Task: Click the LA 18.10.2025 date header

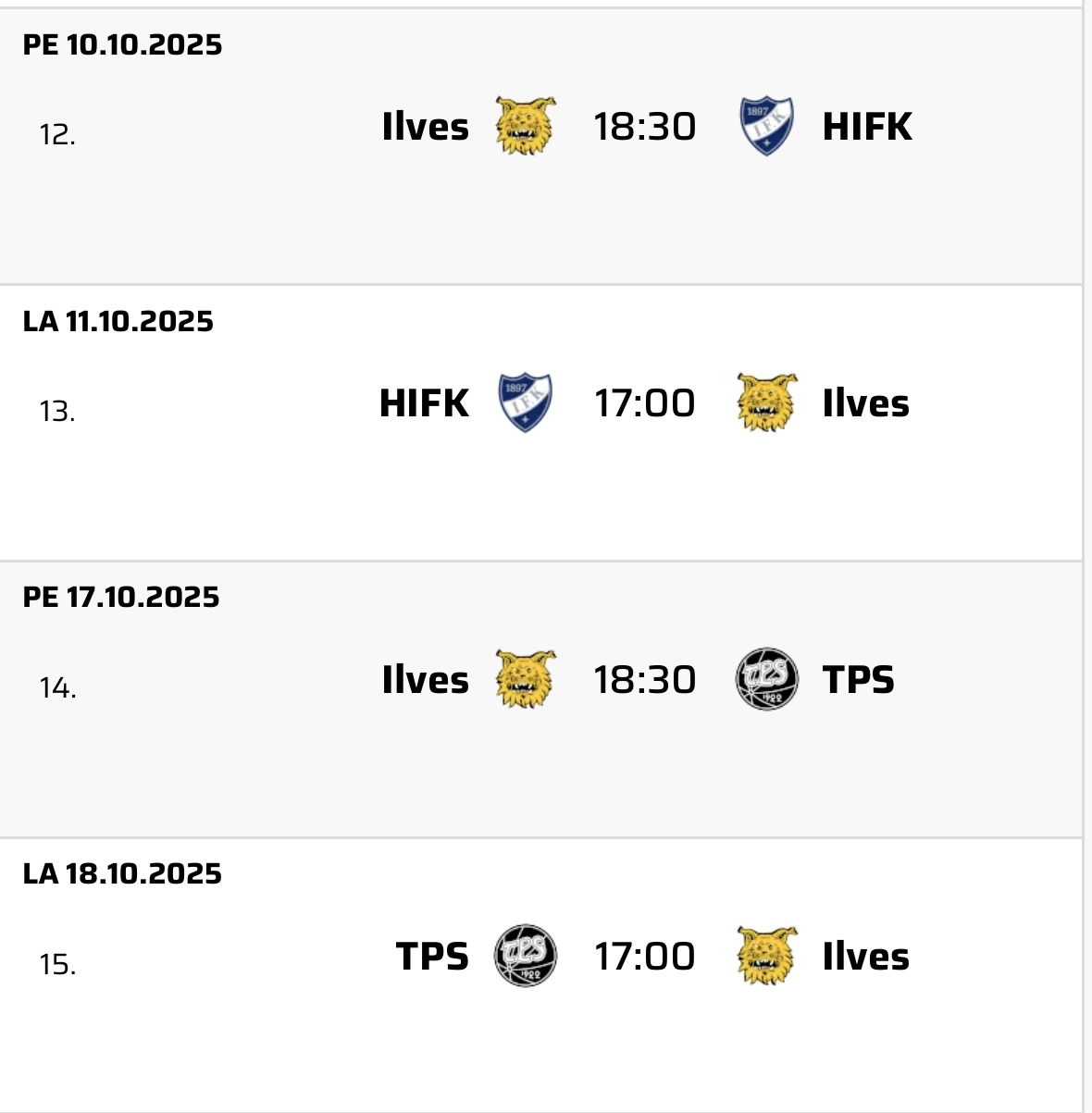Action: coord(122,873)
